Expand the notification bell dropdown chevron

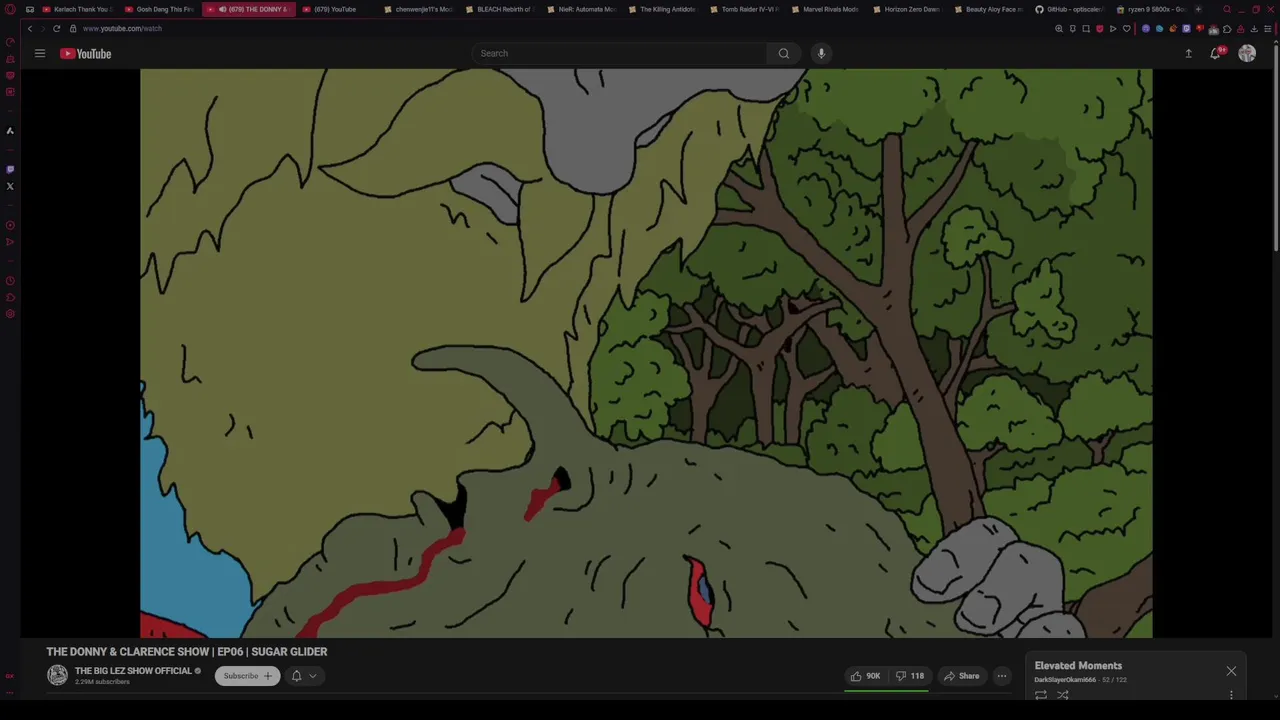click(312, 676)
